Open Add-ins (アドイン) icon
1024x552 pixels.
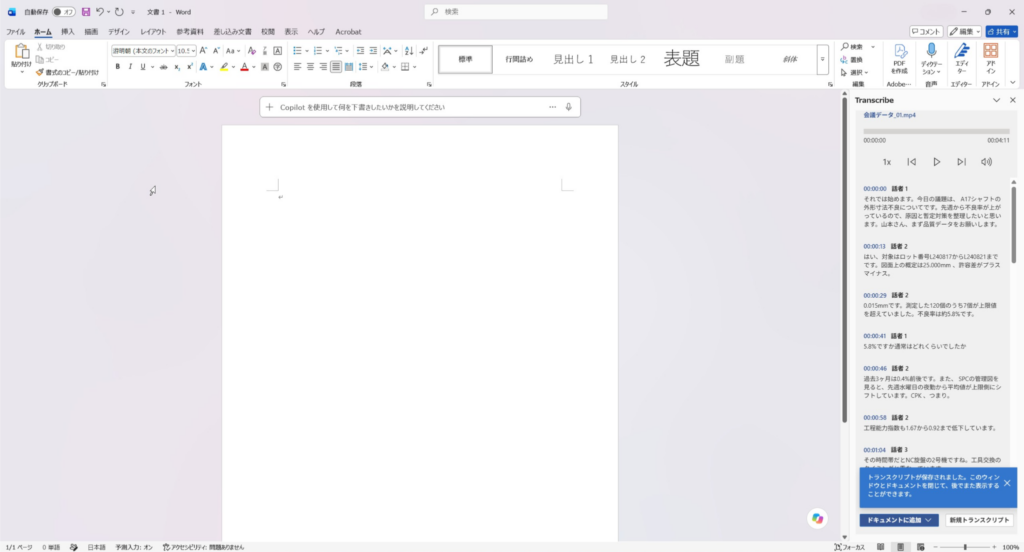(x=991, y=51)
